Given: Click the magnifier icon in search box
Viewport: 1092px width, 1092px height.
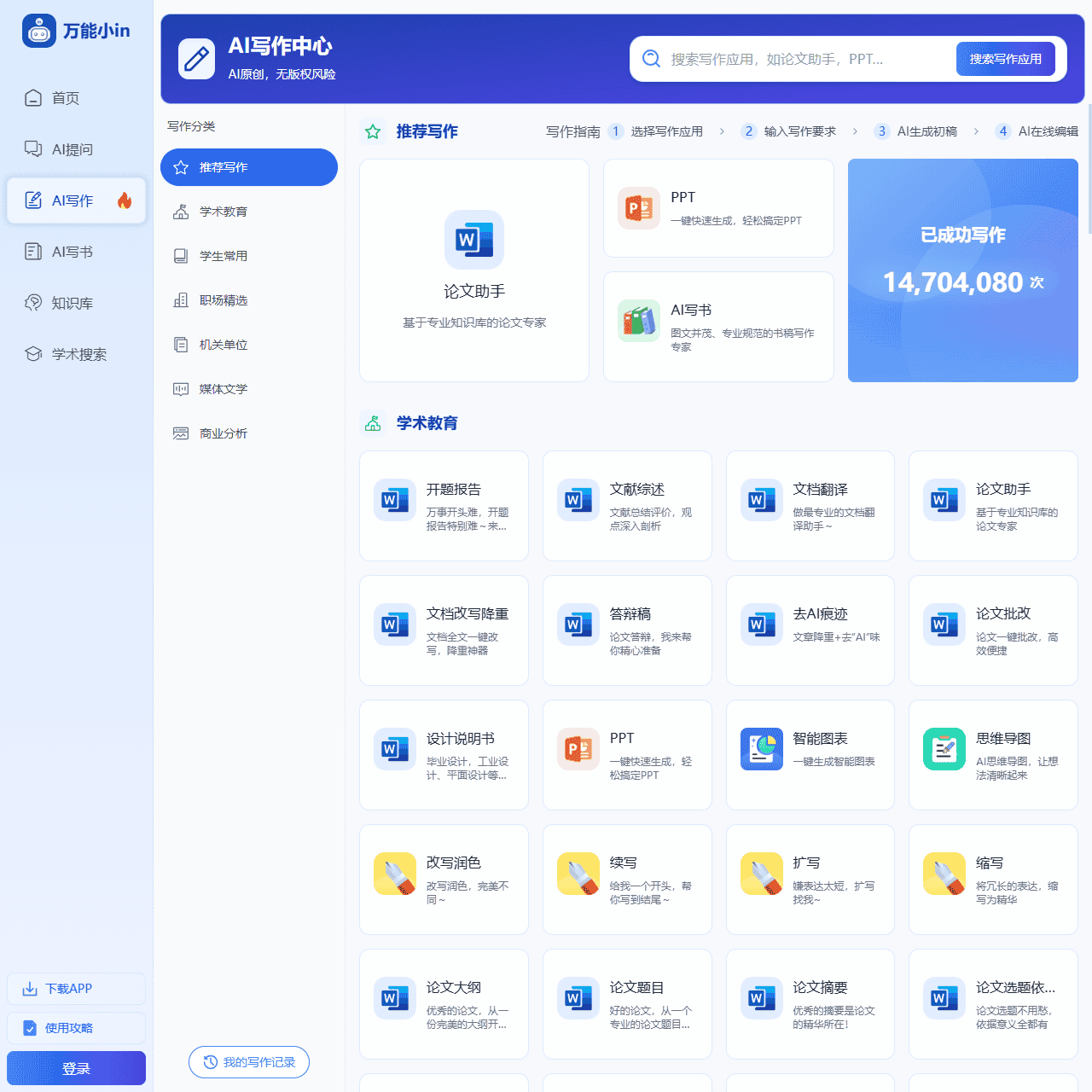Looking at the screenshot, I should click(651, 59).
